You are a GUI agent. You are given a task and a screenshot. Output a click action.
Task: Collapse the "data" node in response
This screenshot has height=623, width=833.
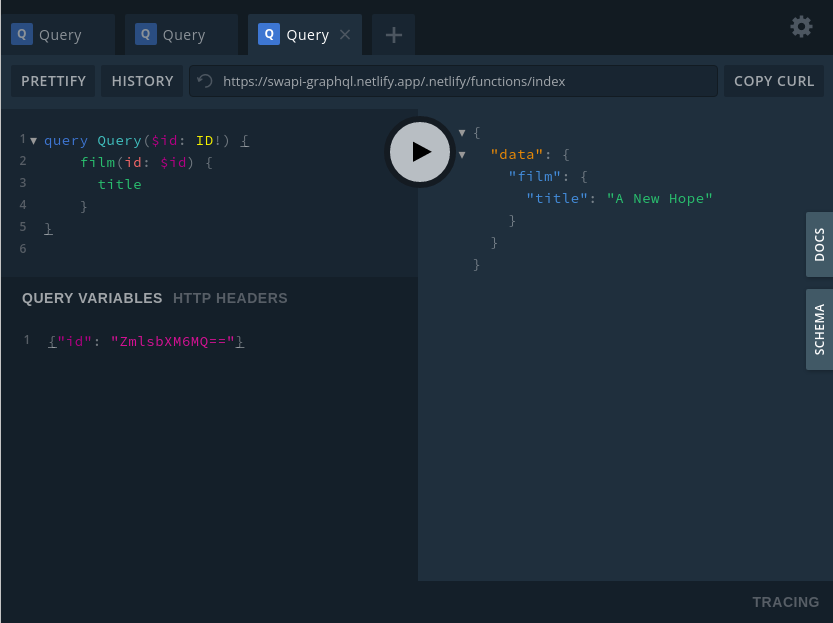click(x=462, y=154)
